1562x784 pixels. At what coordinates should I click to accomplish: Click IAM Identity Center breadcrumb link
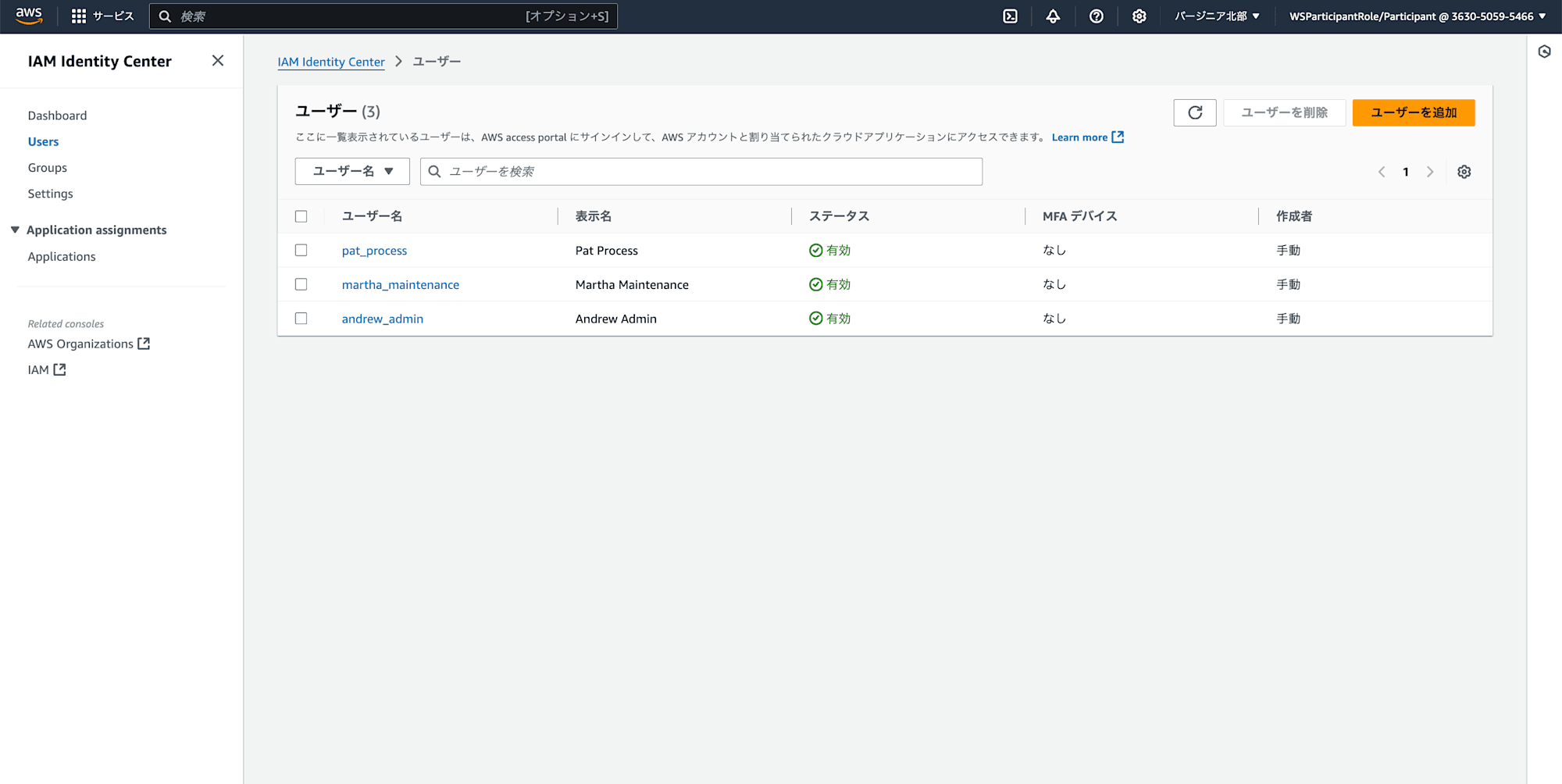(x=331, y=62)
